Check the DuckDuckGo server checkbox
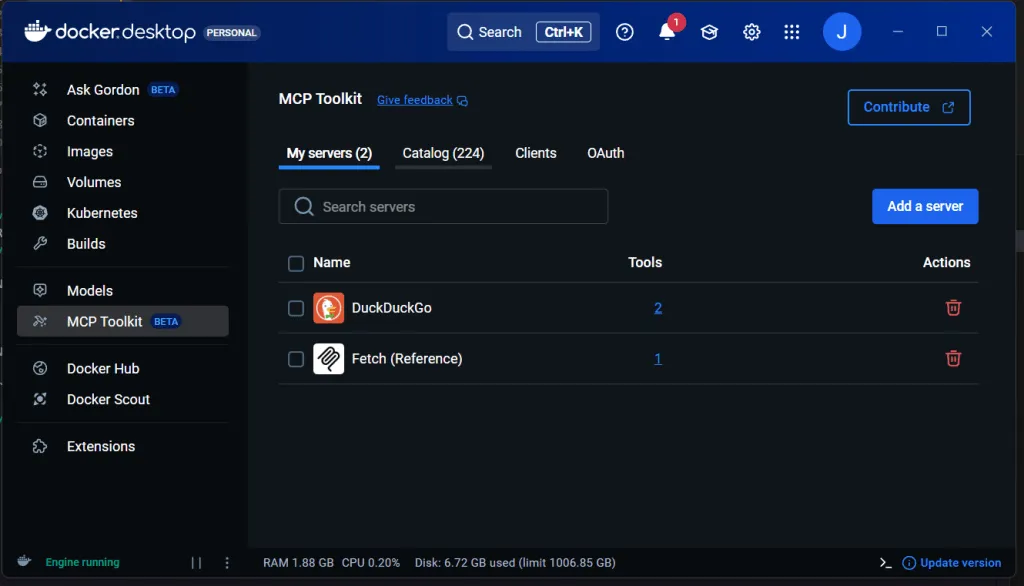This screenshot has height=586, width=1024. click(x=296, y=308)
